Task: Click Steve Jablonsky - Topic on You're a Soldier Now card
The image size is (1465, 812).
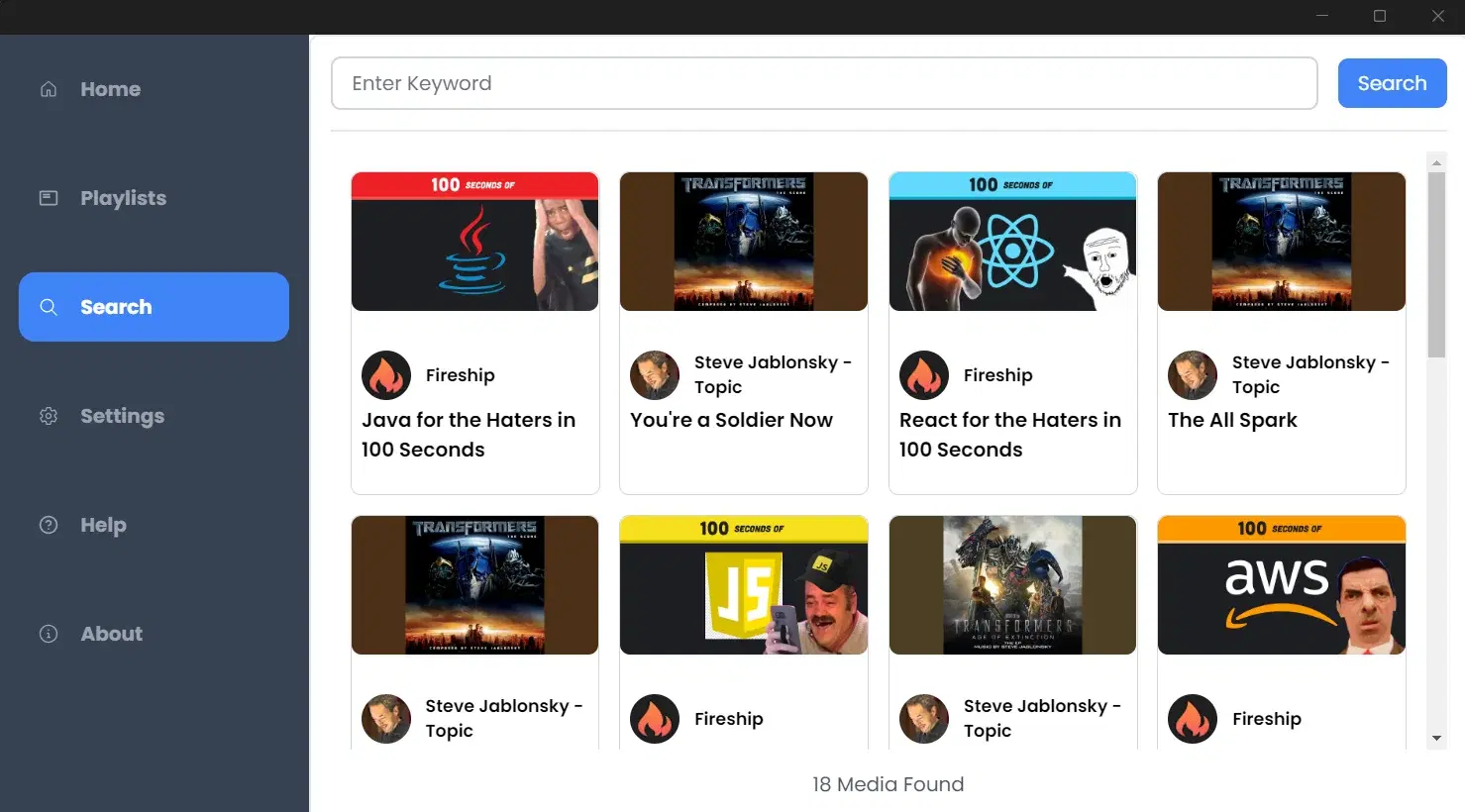Action: [773, 375]
